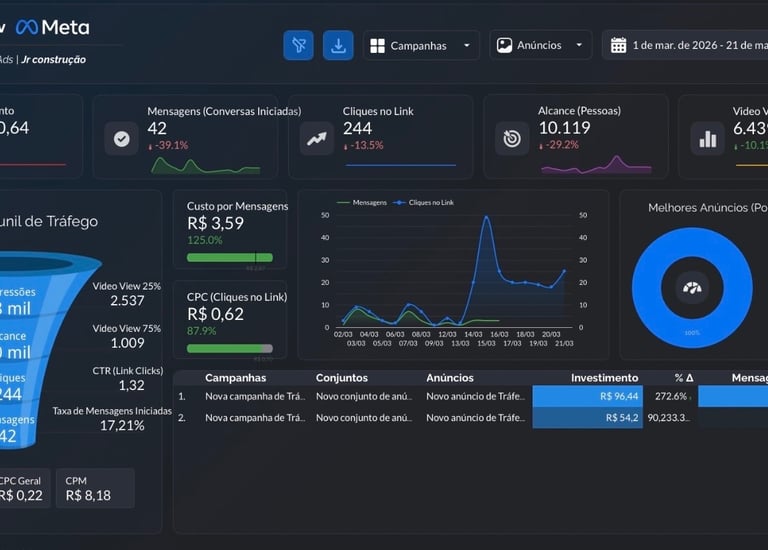This screenshot has width=768, height=550.
Task: Click the chart peak point near 15/03
Action: pos(486,217)
